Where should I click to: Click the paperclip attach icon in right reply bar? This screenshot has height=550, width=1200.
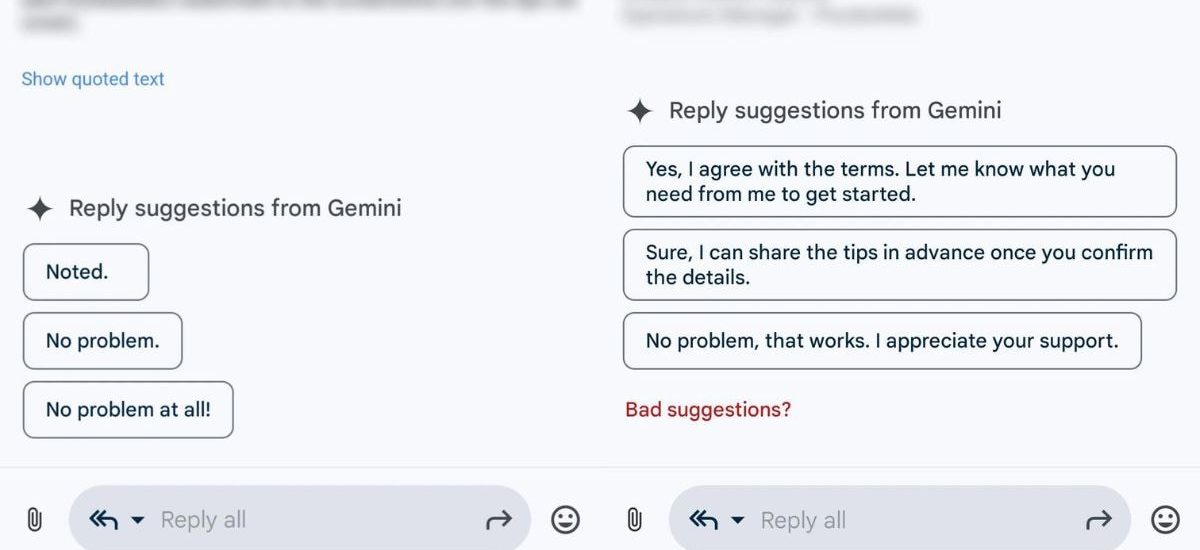pos(634,520)
